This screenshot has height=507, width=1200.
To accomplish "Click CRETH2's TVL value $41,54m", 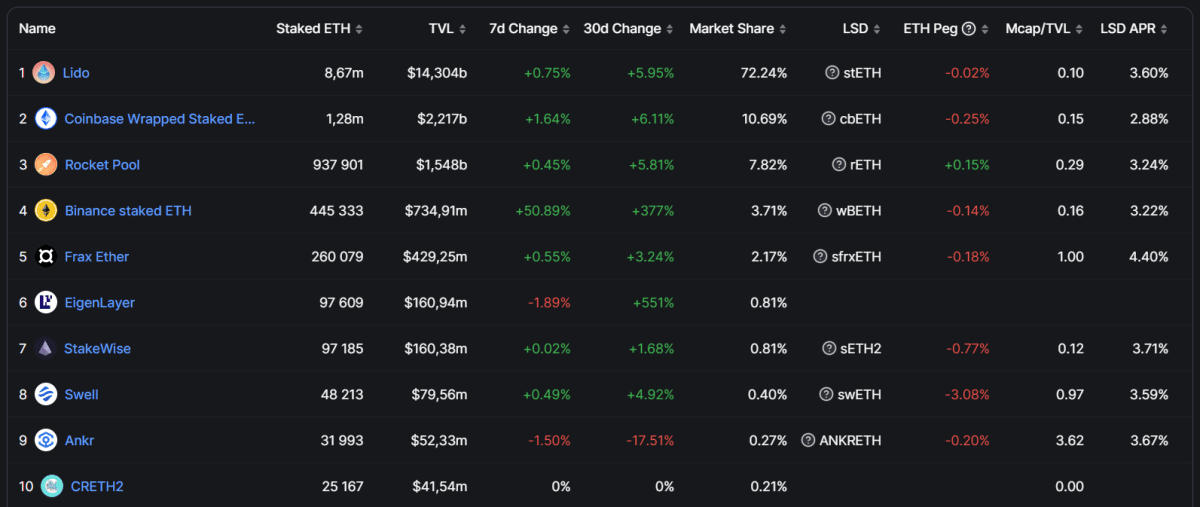I will pos(440,487).
